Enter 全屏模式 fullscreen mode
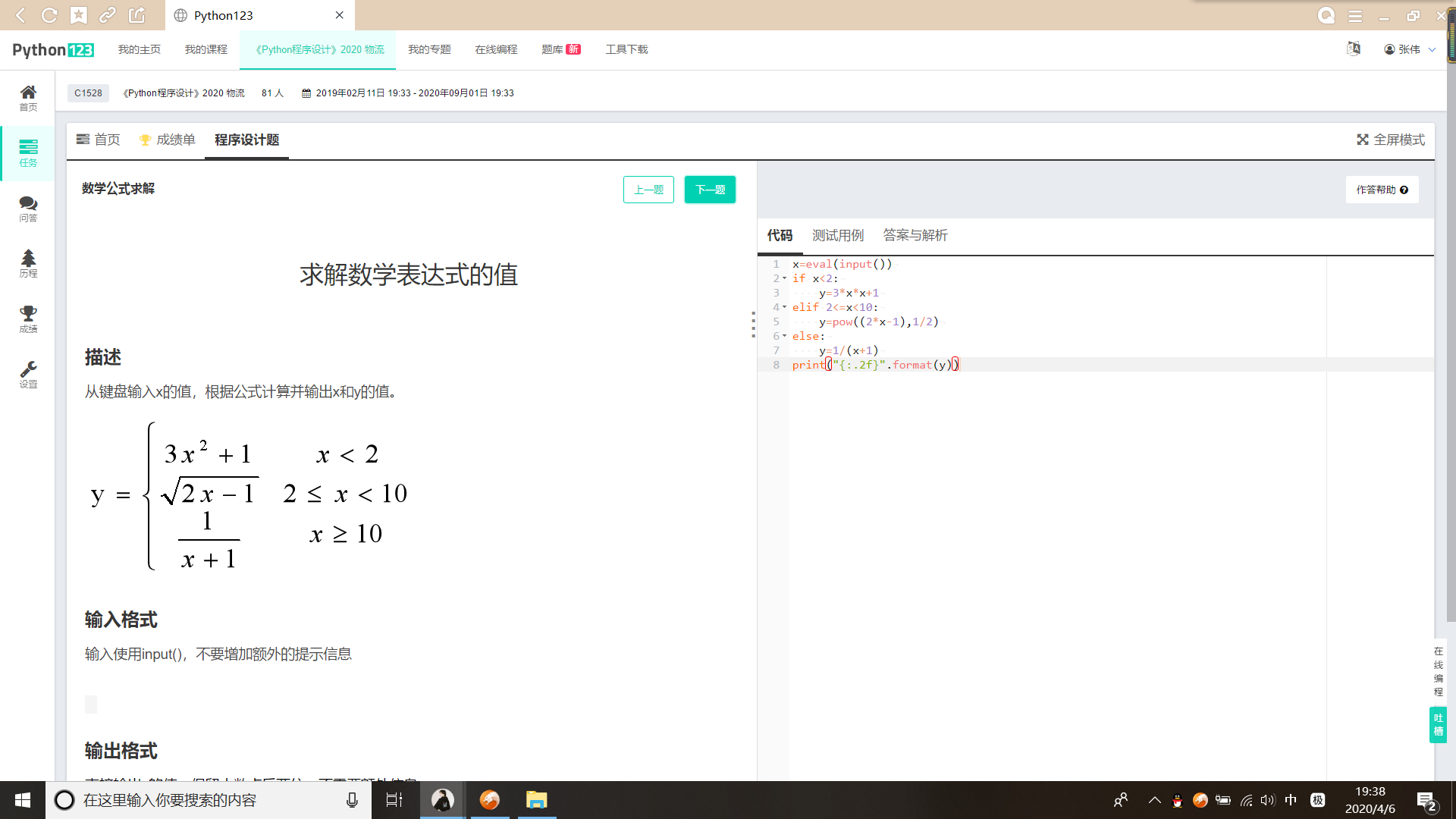This screenshot has height=819, width=1456. [x=1390, y=140]
